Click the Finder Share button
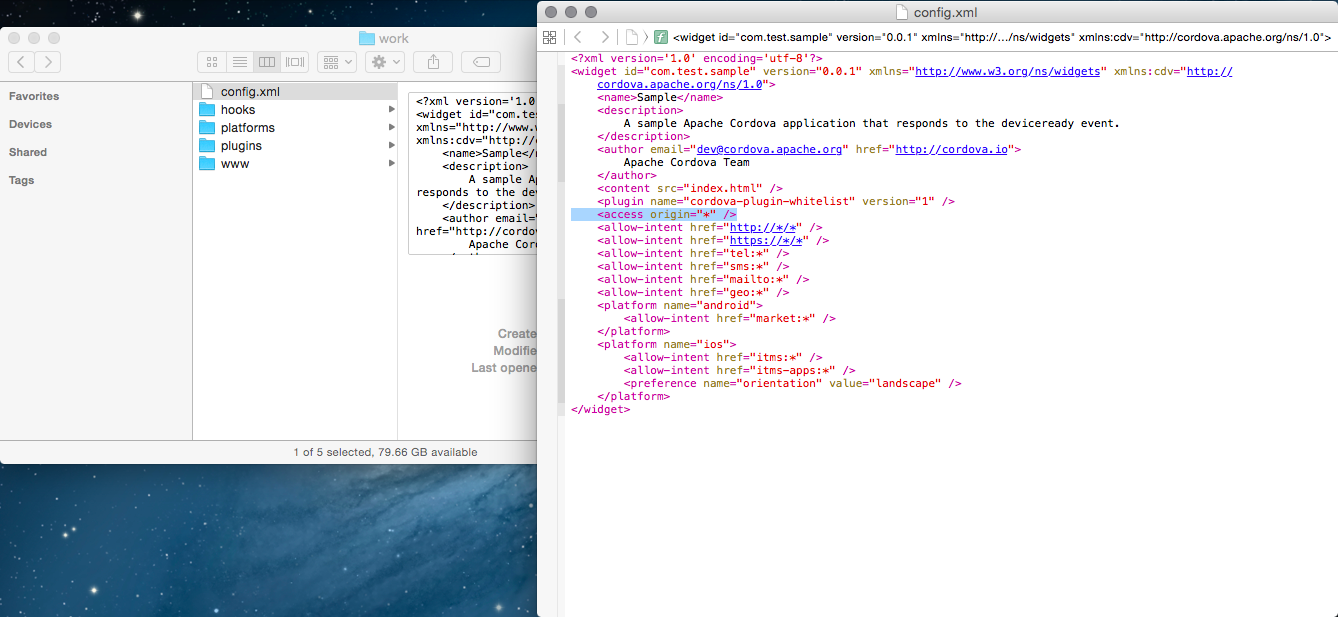 click(433, 62)
